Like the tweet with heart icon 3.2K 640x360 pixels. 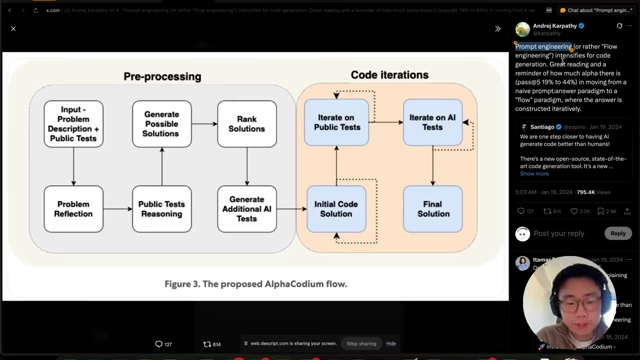(x=580, y=211)
